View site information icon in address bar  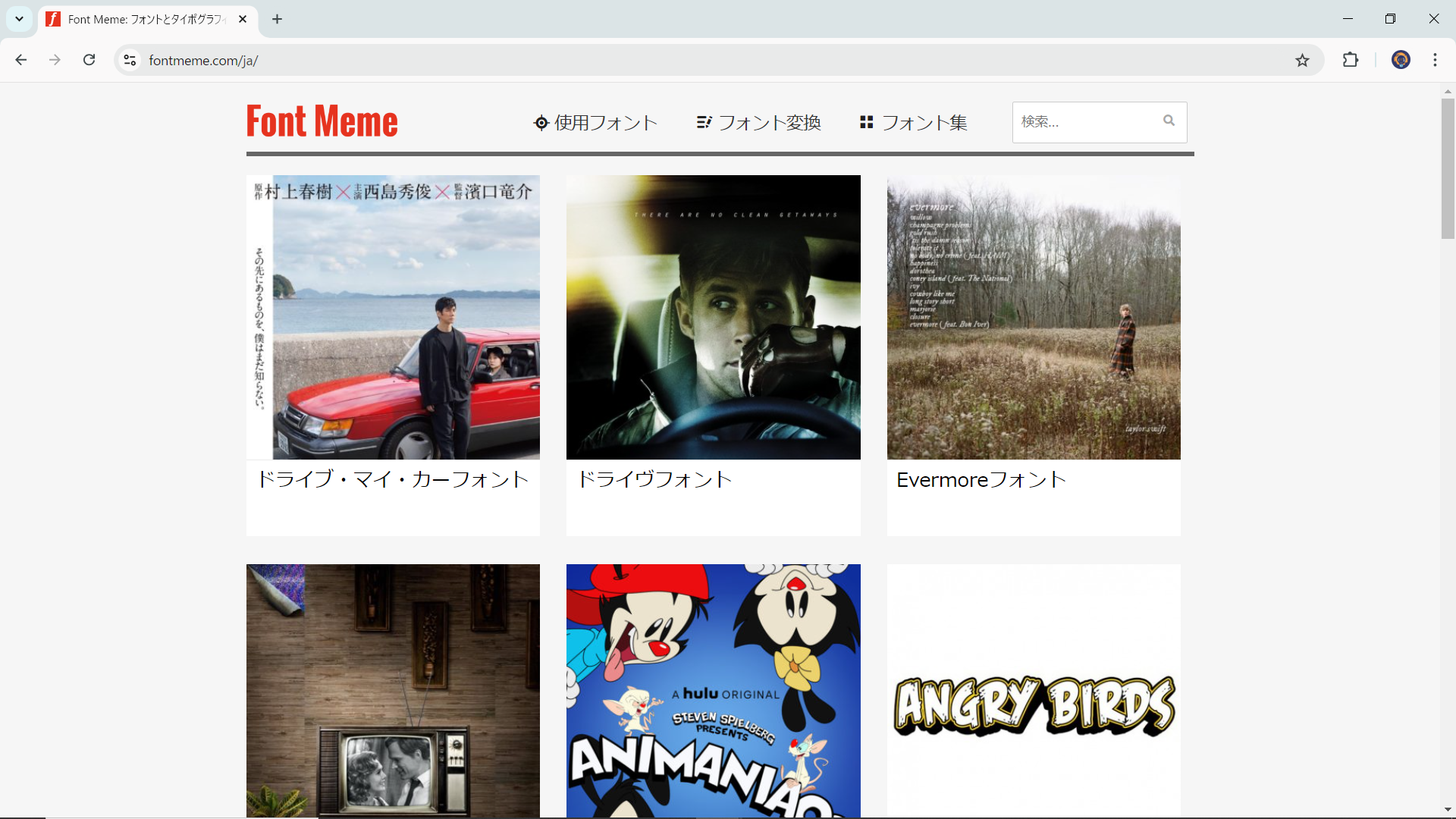130,60
